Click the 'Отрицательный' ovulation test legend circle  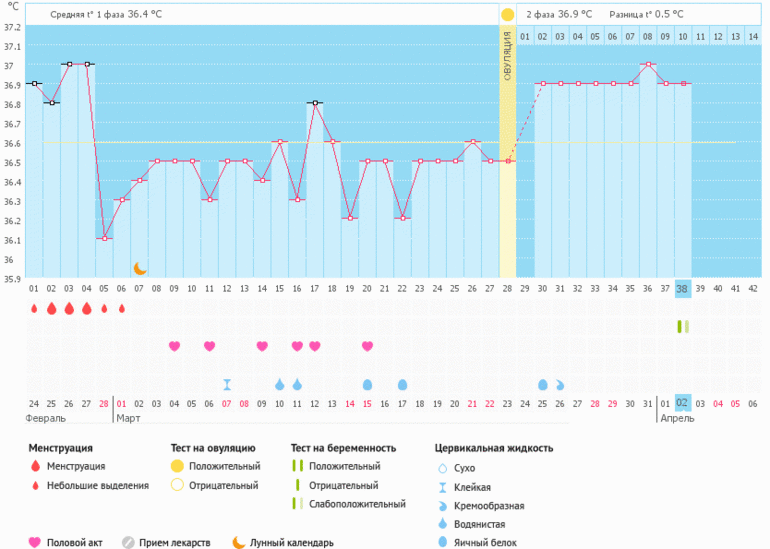[x=177, y=485]
